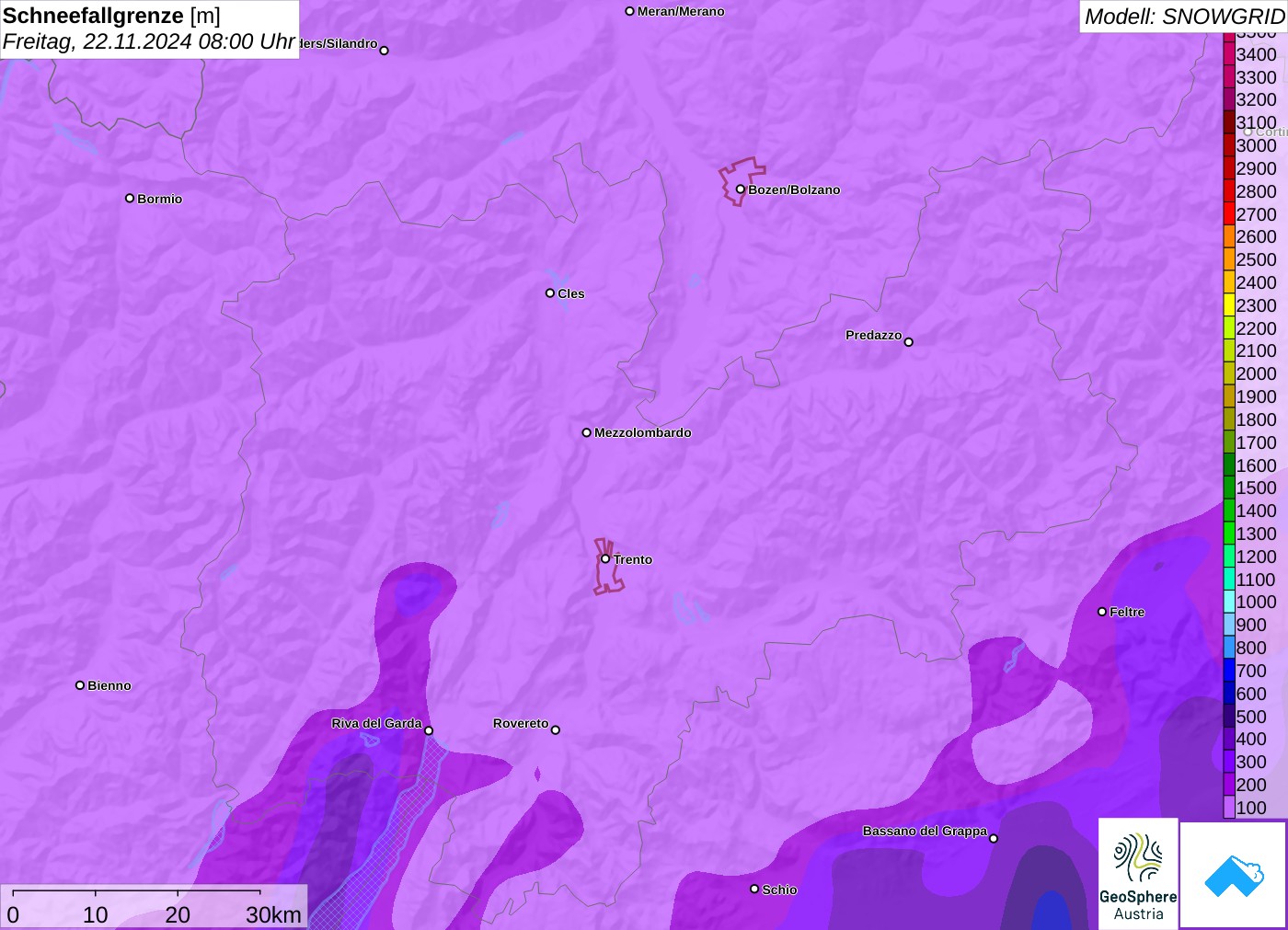Click the Meran/Merano location marker
This screenshot has height=930, width=1288.
(x=630, y=11)
